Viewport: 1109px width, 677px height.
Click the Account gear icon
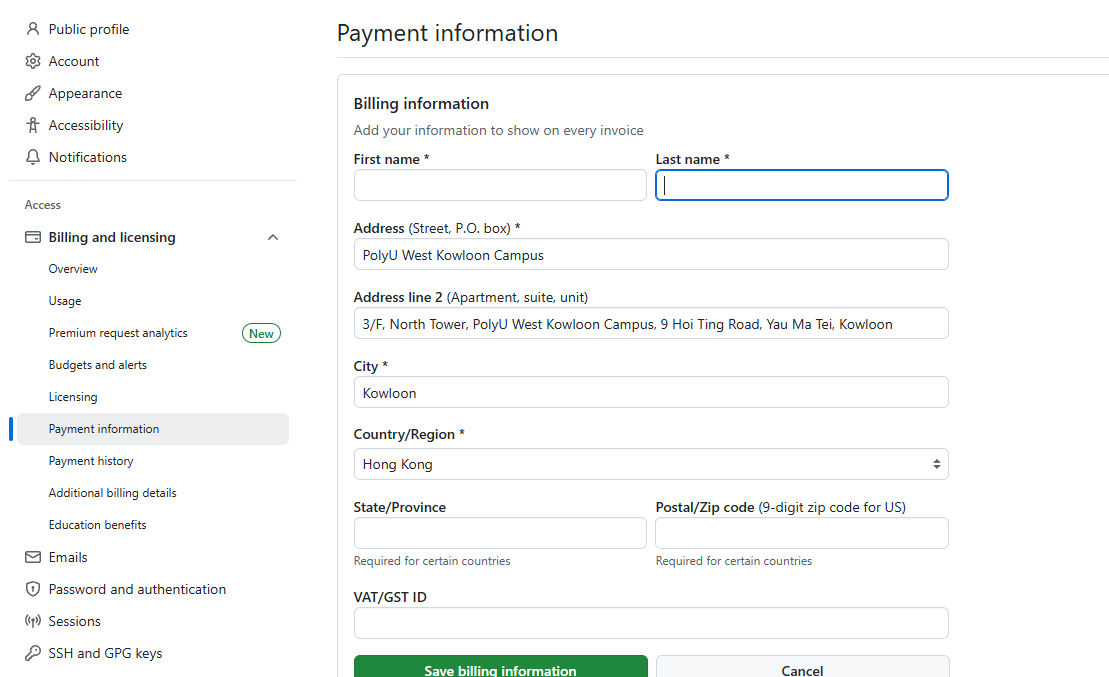click(x=33, y=61)
